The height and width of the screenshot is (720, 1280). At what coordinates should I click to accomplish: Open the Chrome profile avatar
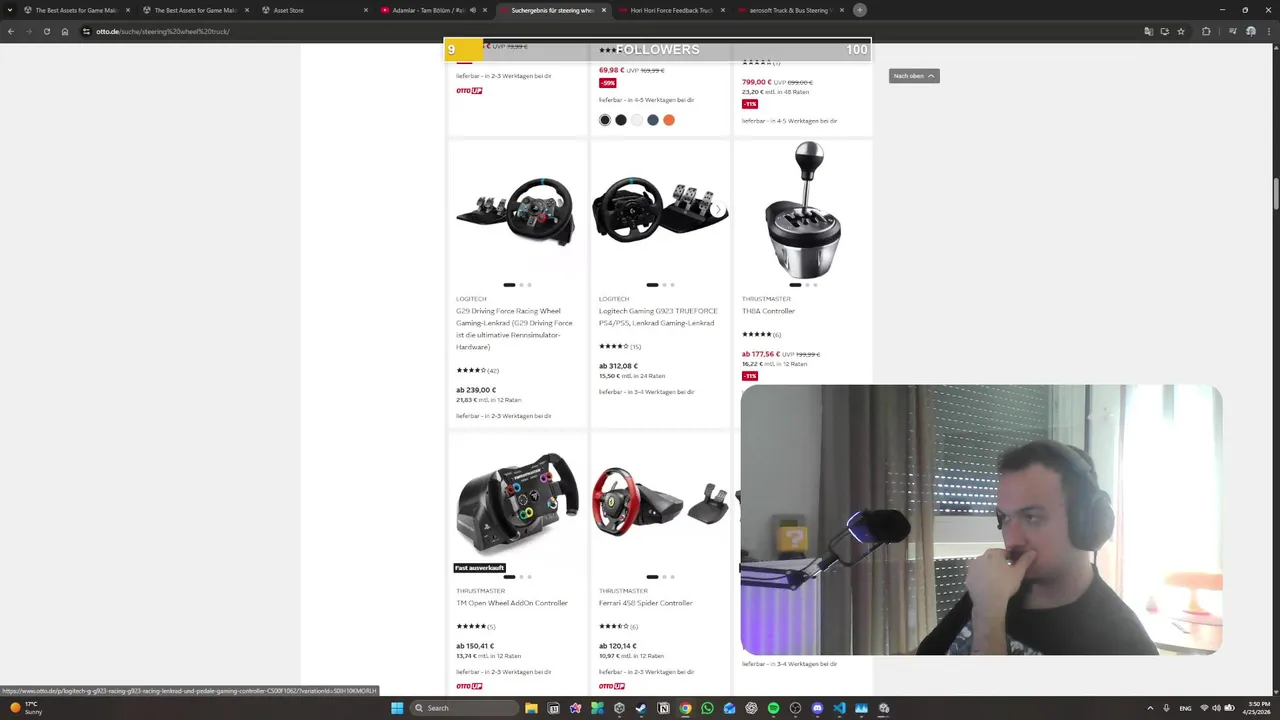pos(1251,31)
